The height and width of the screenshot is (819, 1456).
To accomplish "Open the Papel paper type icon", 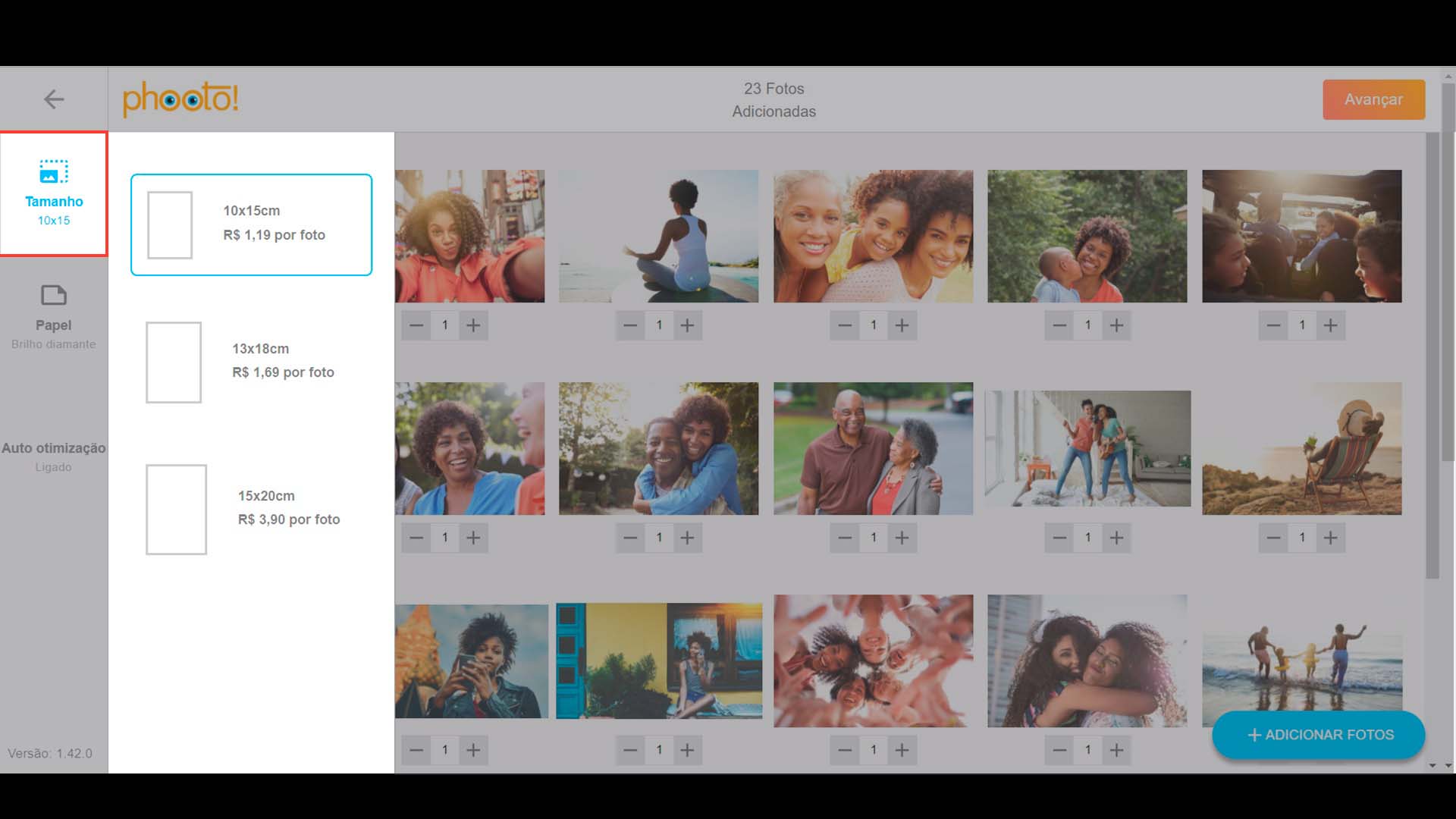I will (53, 295).
